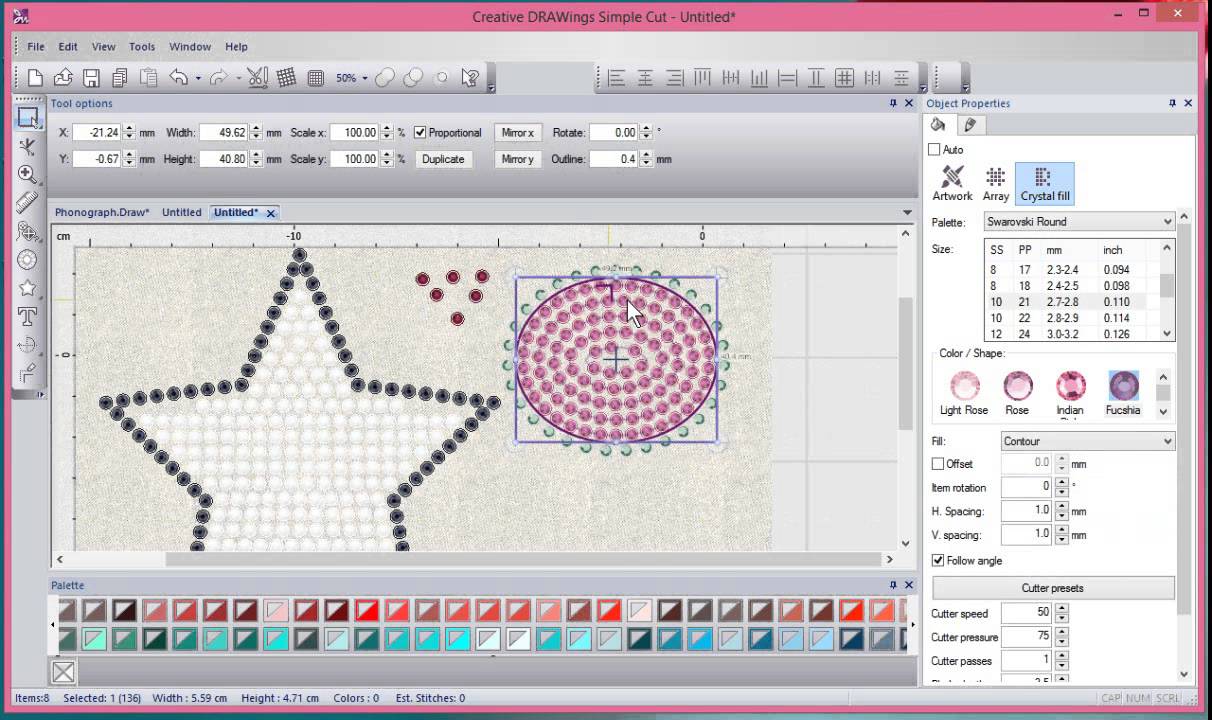This screenshot has height=720, width=1212.
Task: Select the SS 10 PP 21 size row
Action: point(1073,302)
